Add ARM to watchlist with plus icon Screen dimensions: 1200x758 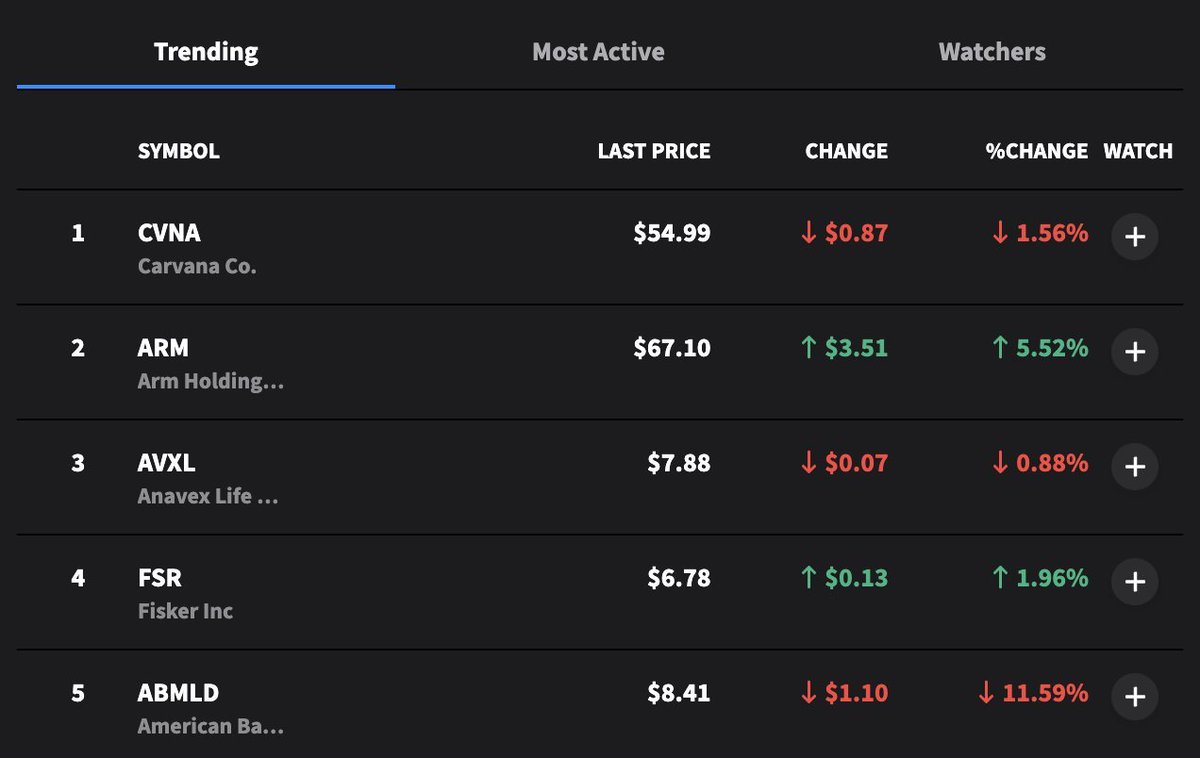tap(1134, 352)
